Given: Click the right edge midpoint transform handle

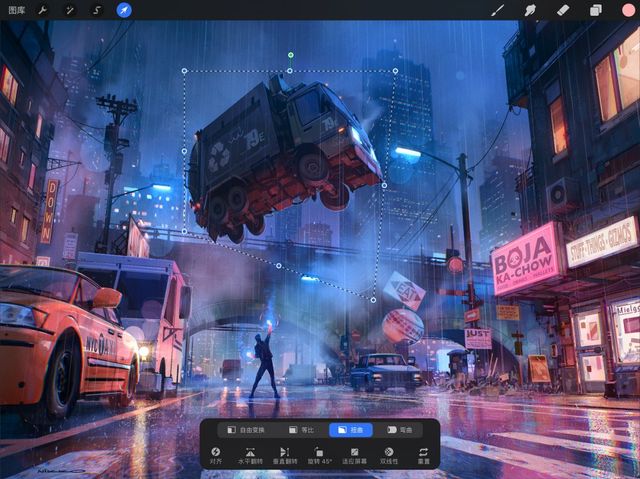Looking at the screenshot, I should point(384,186).
